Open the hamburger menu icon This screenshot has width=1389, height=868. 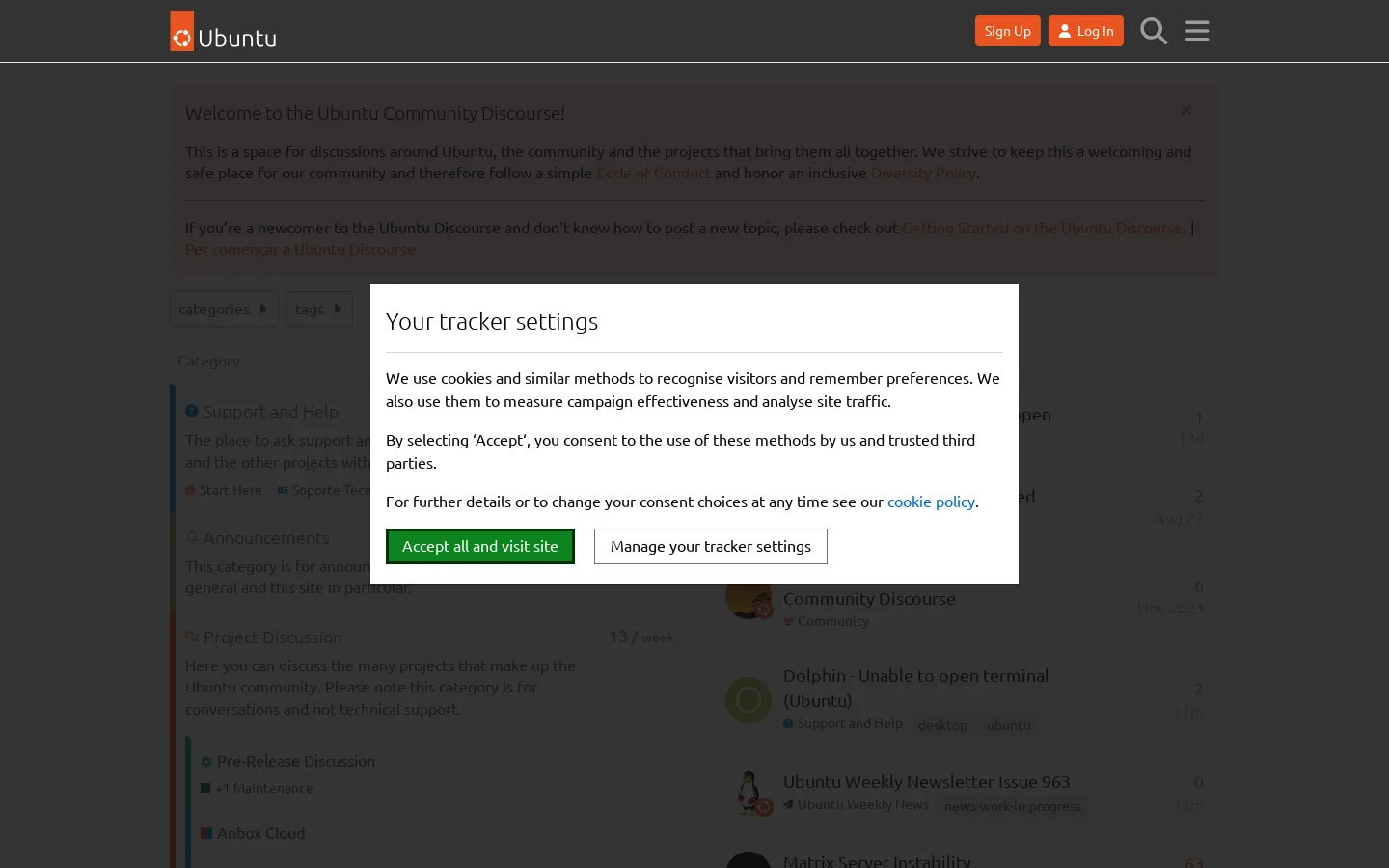1197,31
